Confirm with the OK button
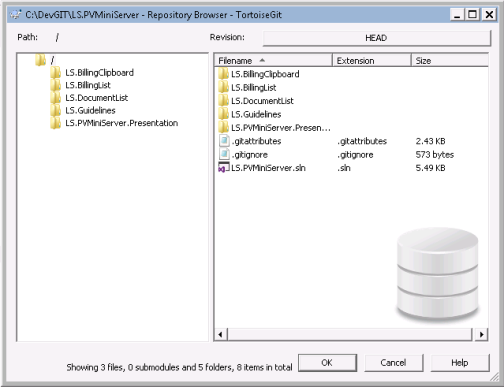Image resolution: width=504 pixels, height=387 pixels. [327, 363]
